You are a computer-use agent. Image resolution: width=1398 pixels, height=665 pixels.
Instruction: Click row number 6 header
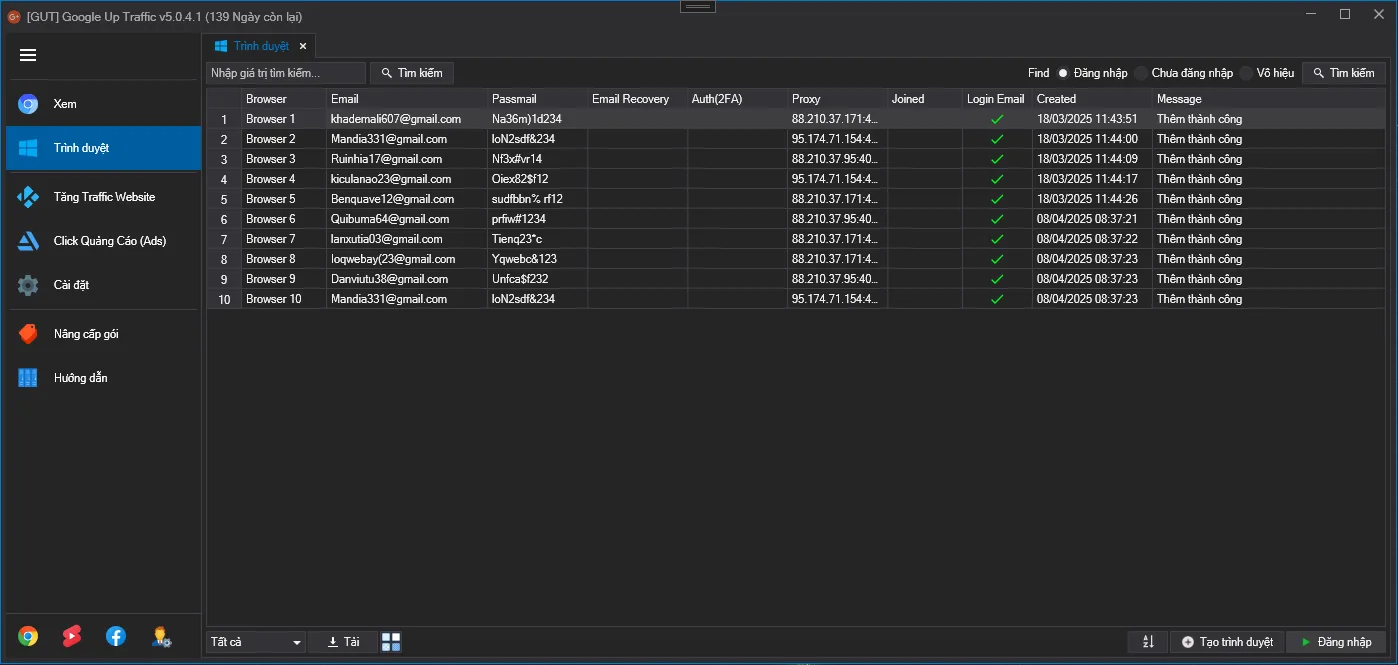pyautogui.click(x=224, y=219)
